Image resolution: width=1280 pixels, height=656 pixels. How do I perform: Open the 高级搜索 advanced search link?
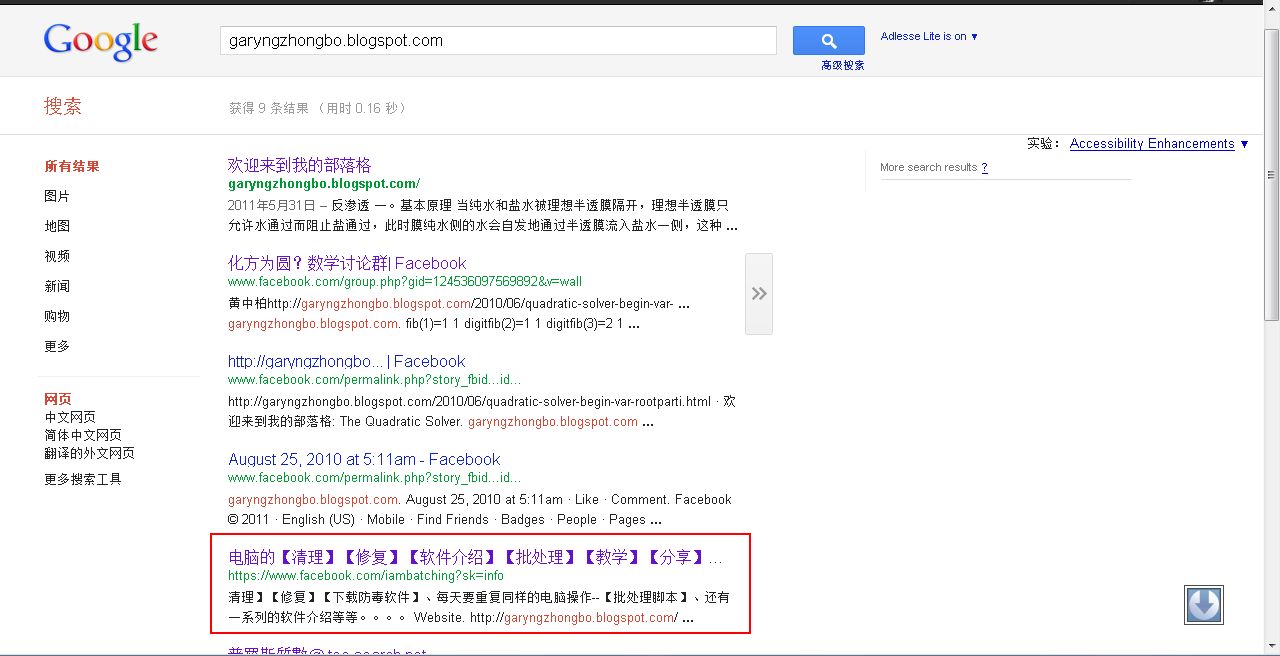[x=843, y=65]
